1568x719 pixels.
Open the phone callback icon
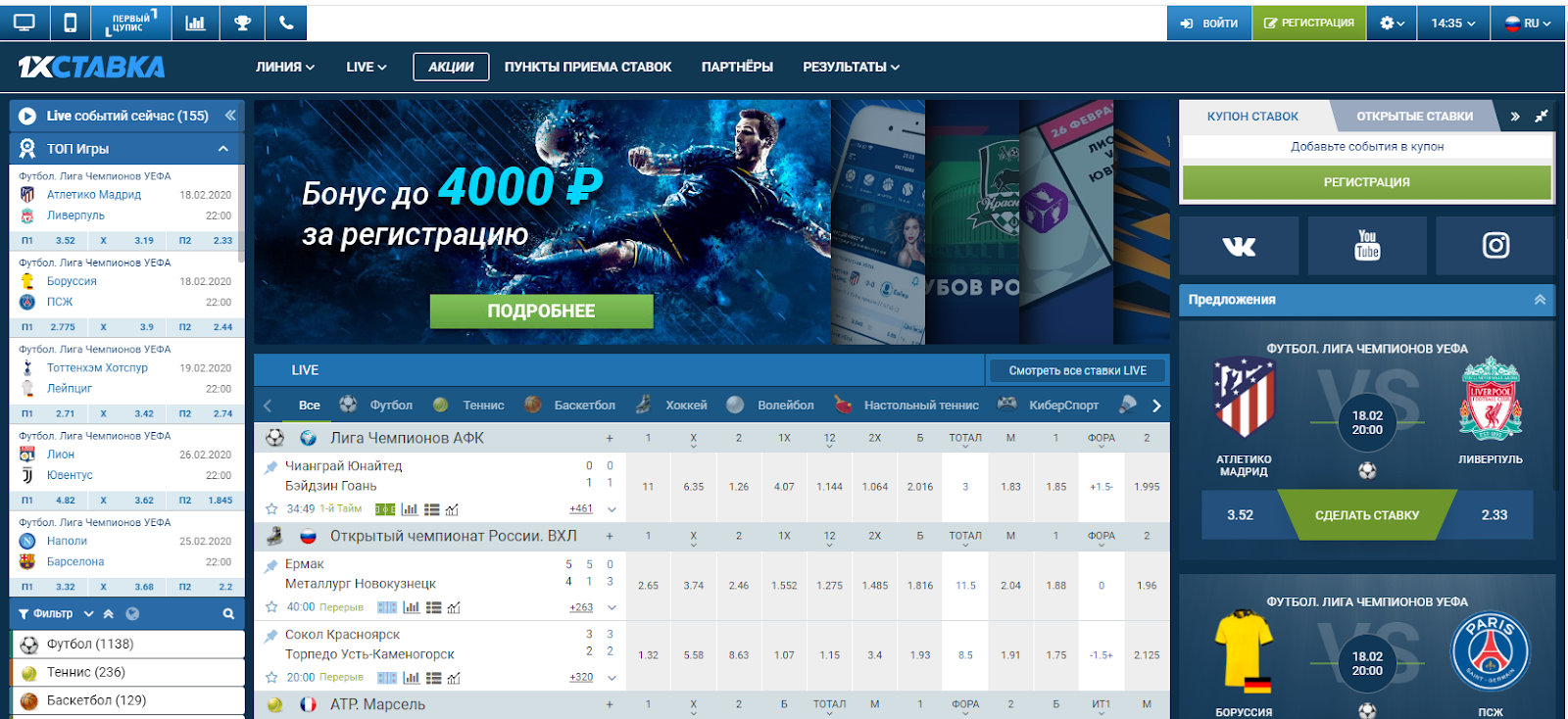286,23
